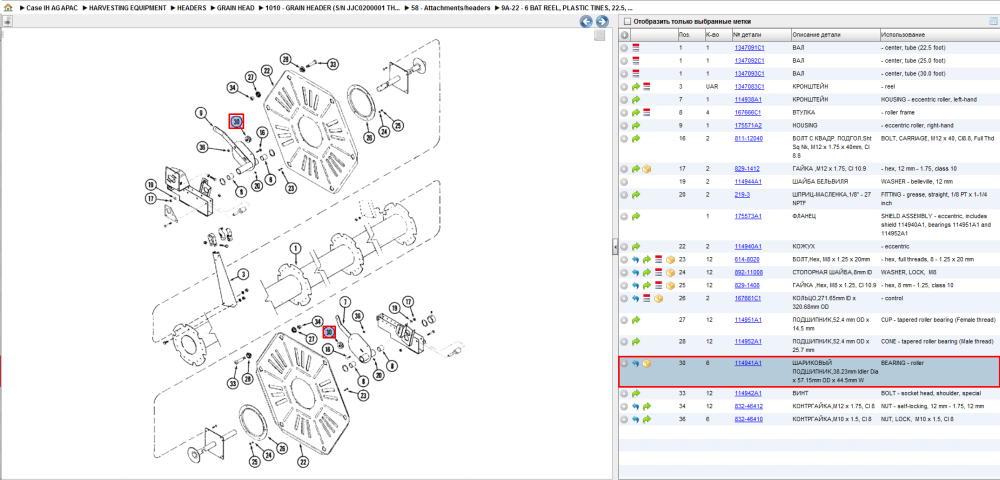Click the green arrow for 114942A1
The height and width of the screenshot is (480, 1000).
click(x=636, y=394)
